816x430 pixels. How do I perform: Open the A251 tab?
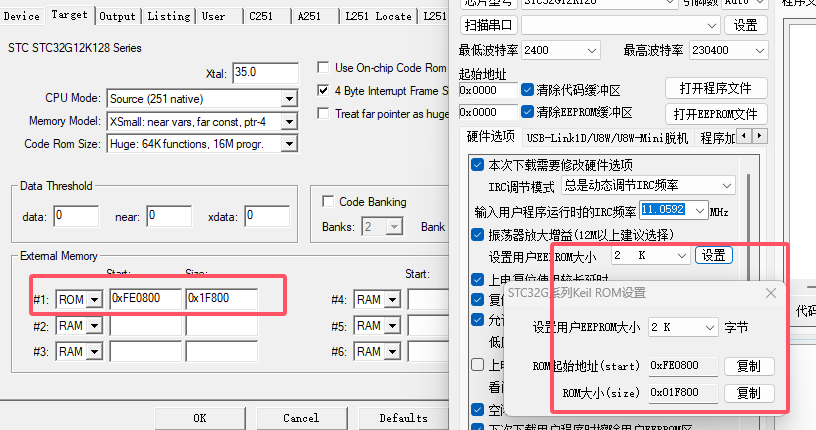(309, 16)
